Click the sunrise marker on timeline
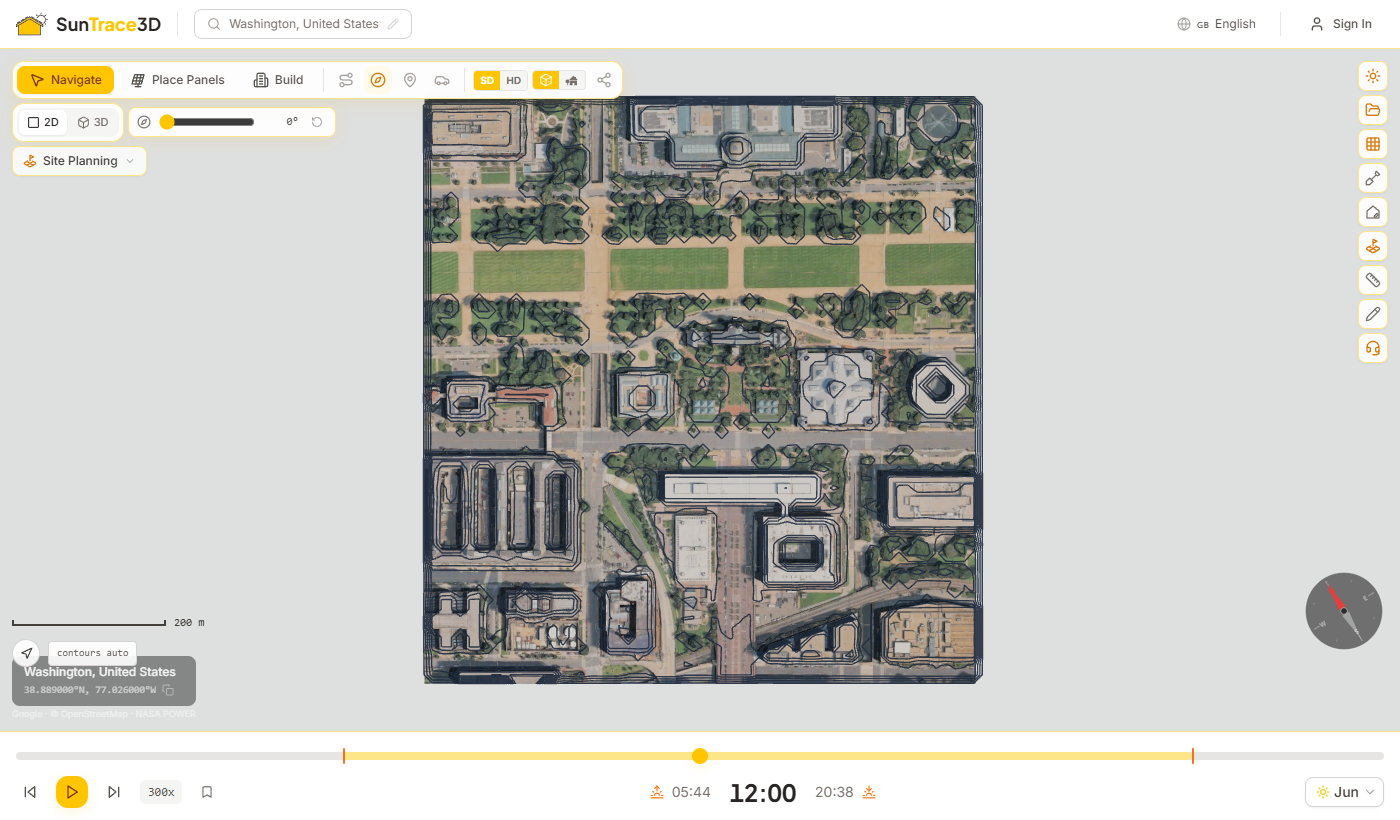The width and height of the screenshot is (1400, 820). (344, 756)
